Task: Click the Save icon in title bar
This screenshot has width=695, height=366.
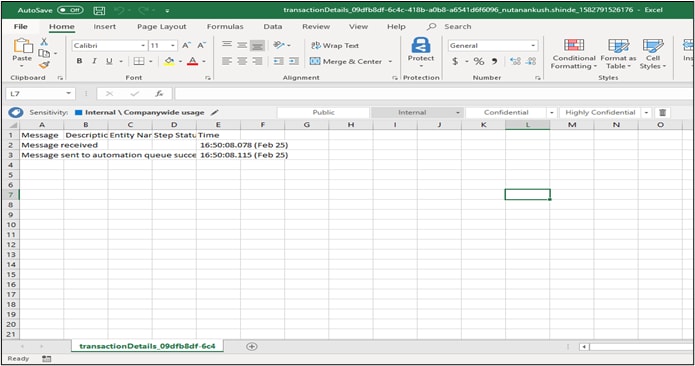Action: (99, 10)
